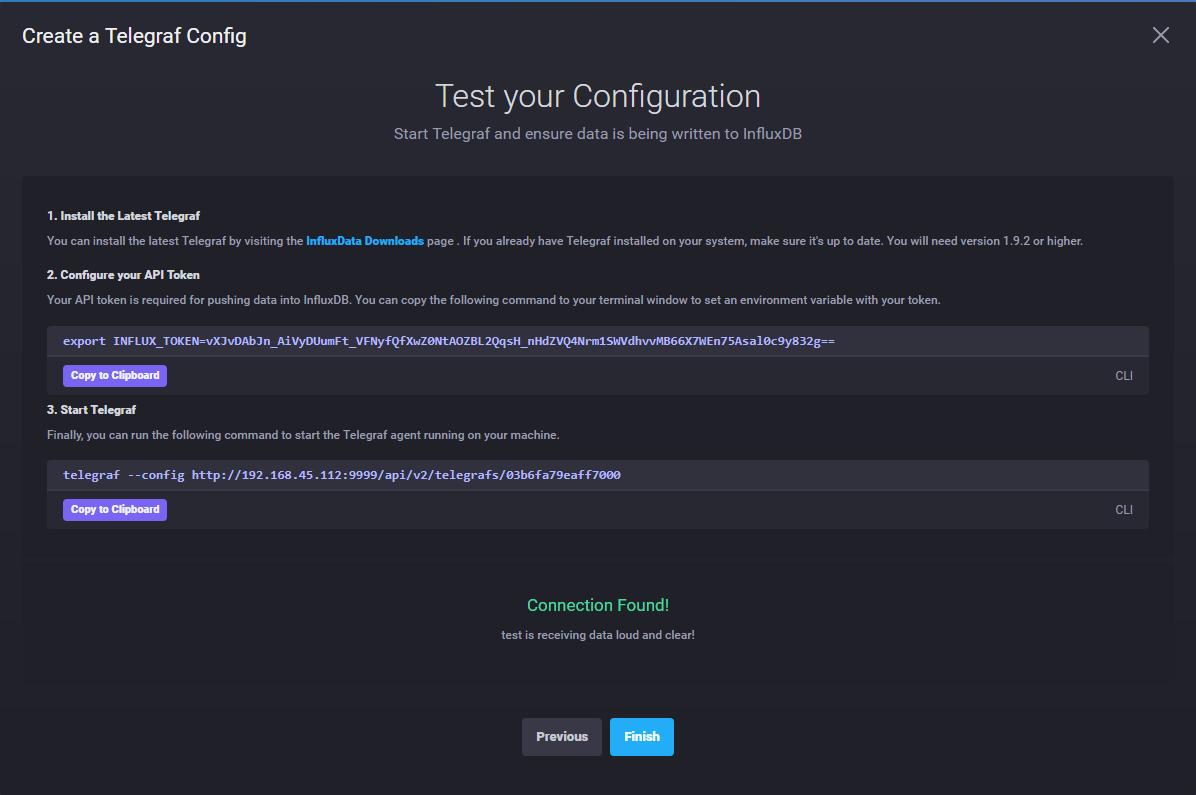Open the InfluxData Downloads link

click(365, 241)
